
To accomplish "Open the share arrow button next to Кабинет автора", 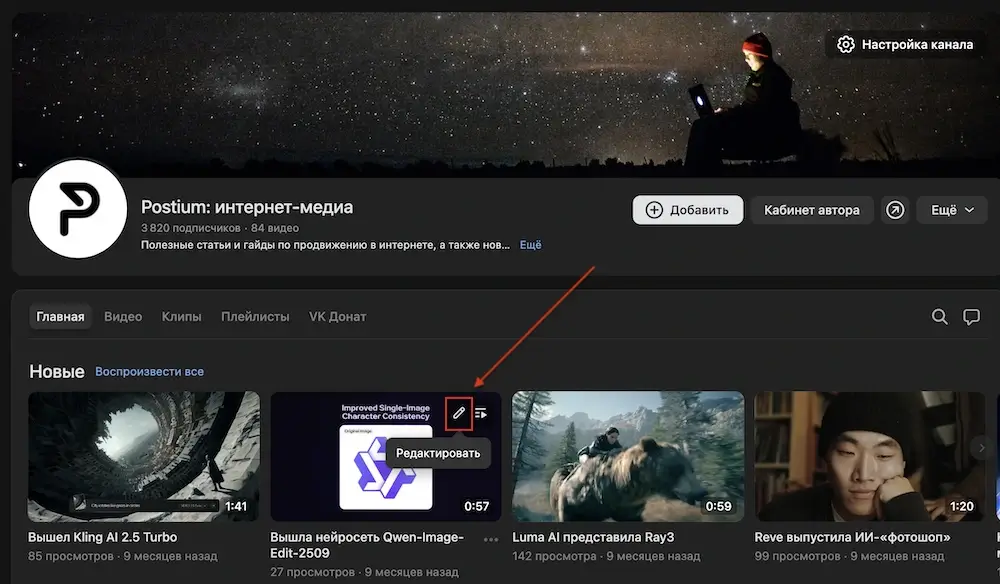I will (895, 210).
